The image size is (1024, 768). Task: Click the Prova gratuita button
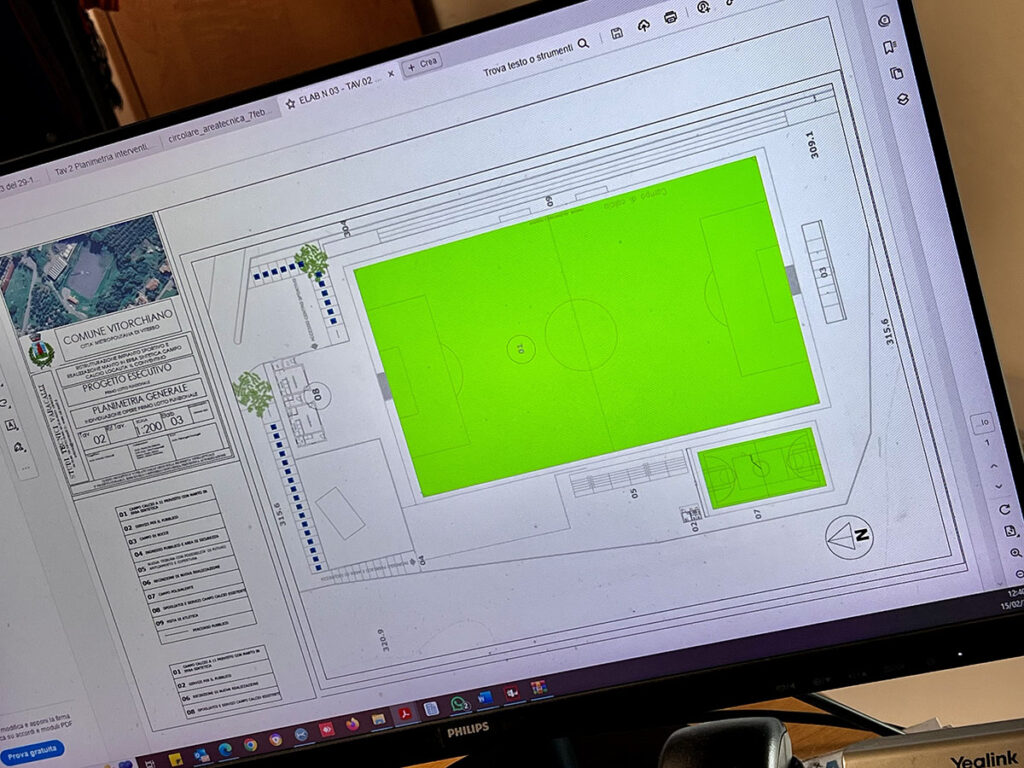point(32,752)
